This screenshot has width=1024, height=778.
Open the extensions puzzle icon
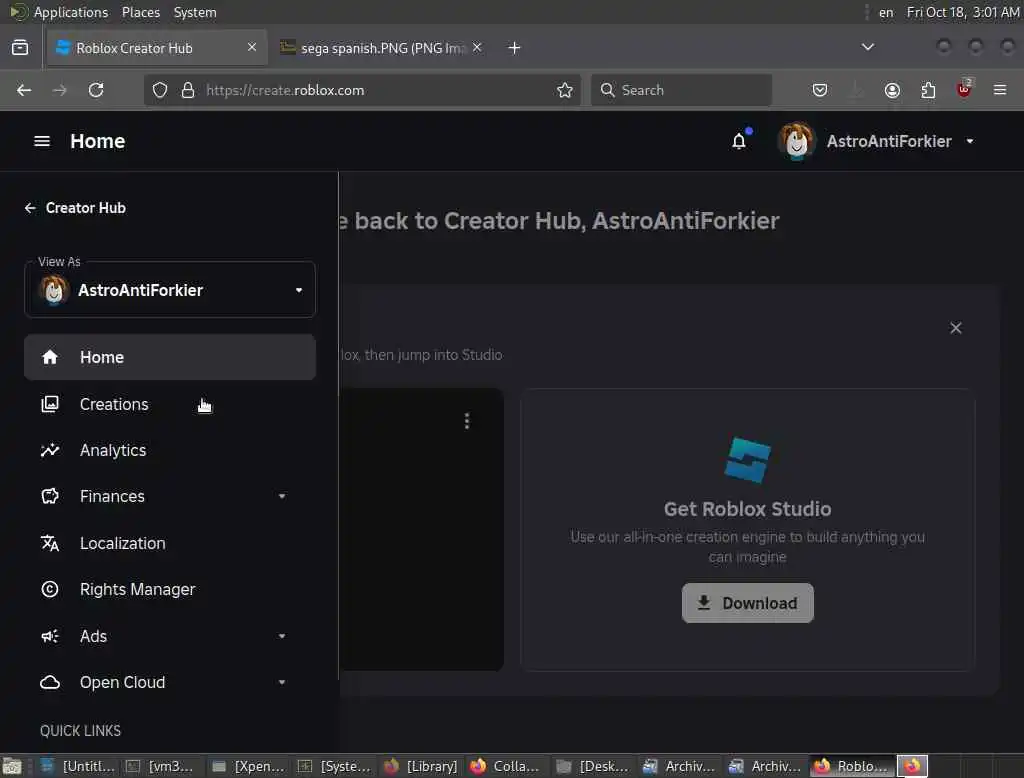(928, 90)
